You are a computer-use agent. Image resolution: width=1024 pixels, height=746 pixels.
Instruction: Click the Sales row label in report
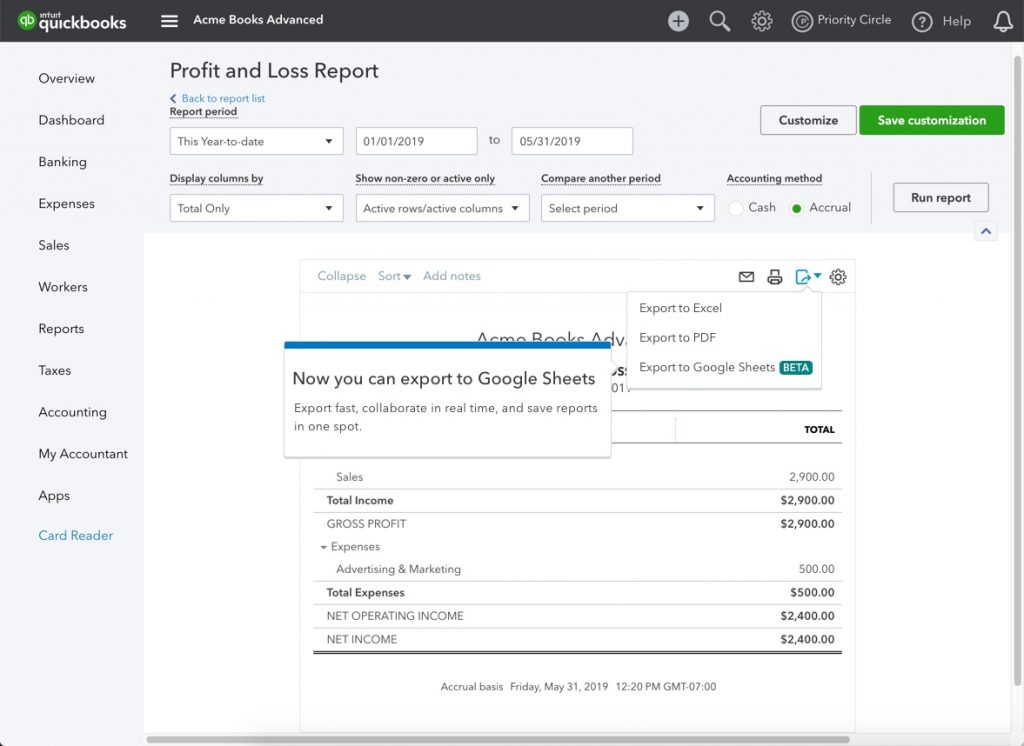click(x=349, y=478)
